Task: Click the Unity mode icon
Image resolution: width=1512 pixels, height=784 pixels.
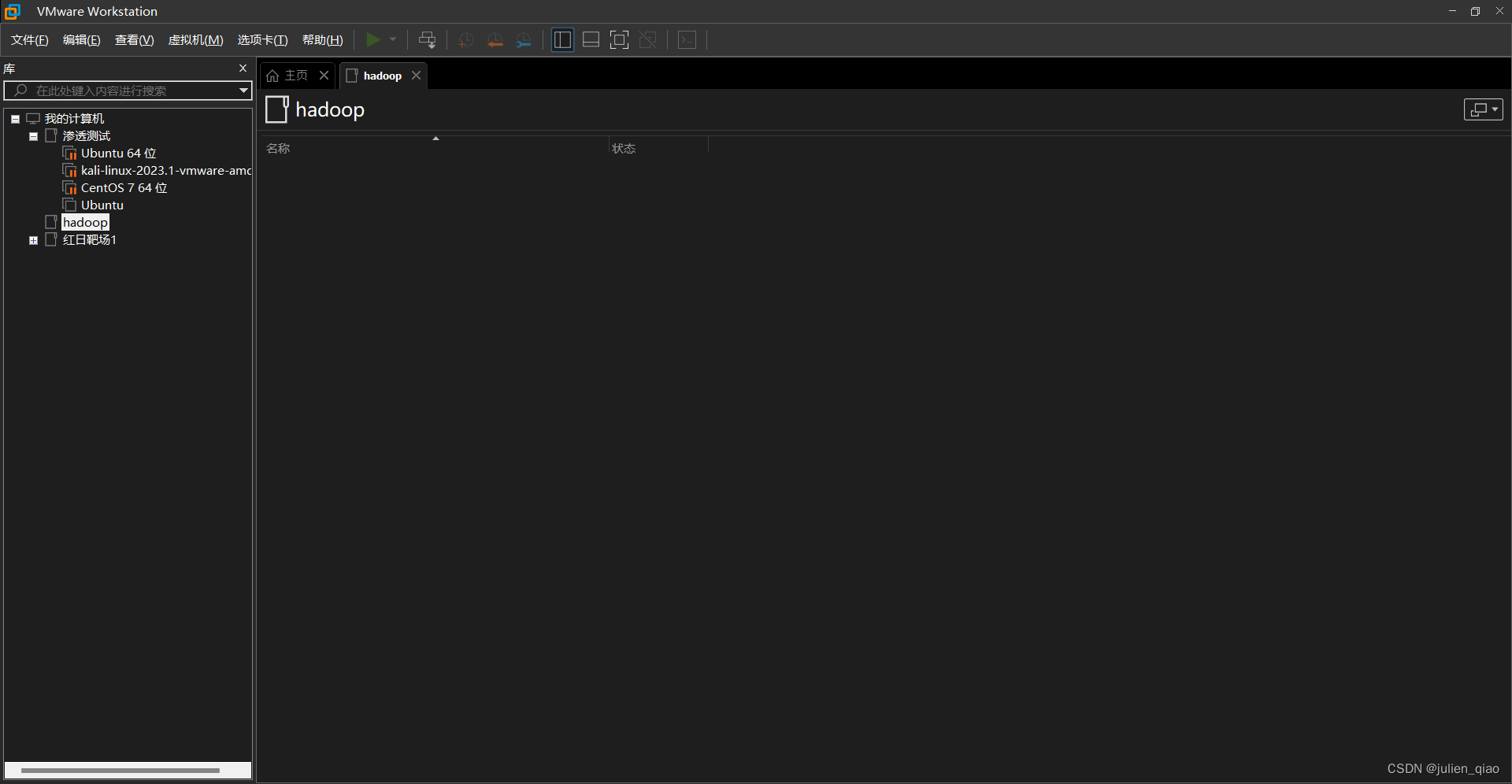Action: [648, 40]
